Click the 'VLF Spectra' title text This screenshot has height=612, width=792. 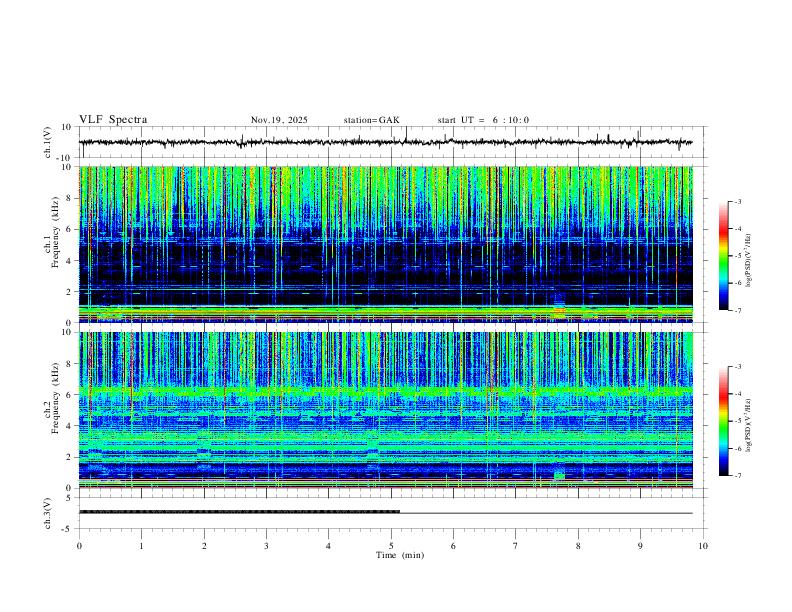click(x=113, y=120)
